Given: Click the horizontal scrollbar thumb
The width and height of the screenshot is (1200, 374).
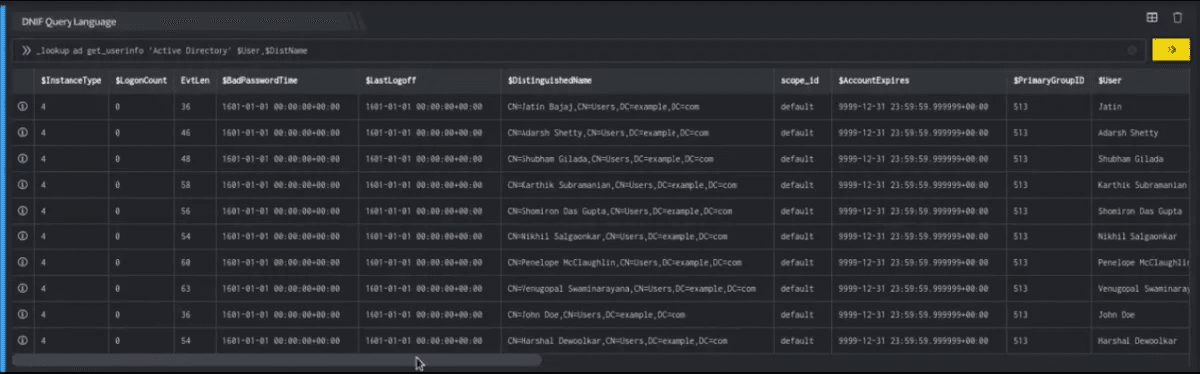Looking at the screenshot, I should [x=276, y=359].
